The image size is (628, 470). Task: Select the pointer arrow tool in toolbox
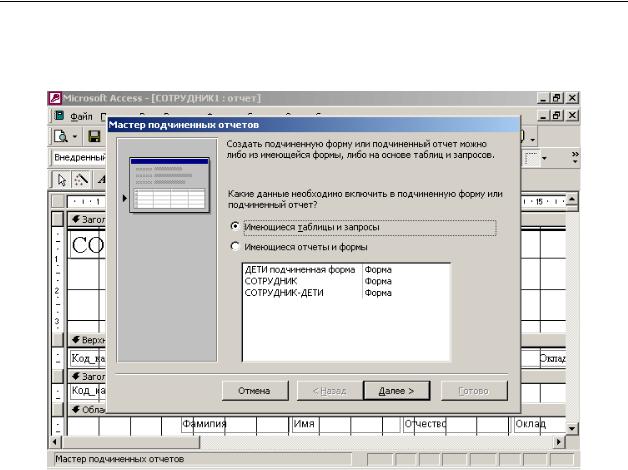61,180
